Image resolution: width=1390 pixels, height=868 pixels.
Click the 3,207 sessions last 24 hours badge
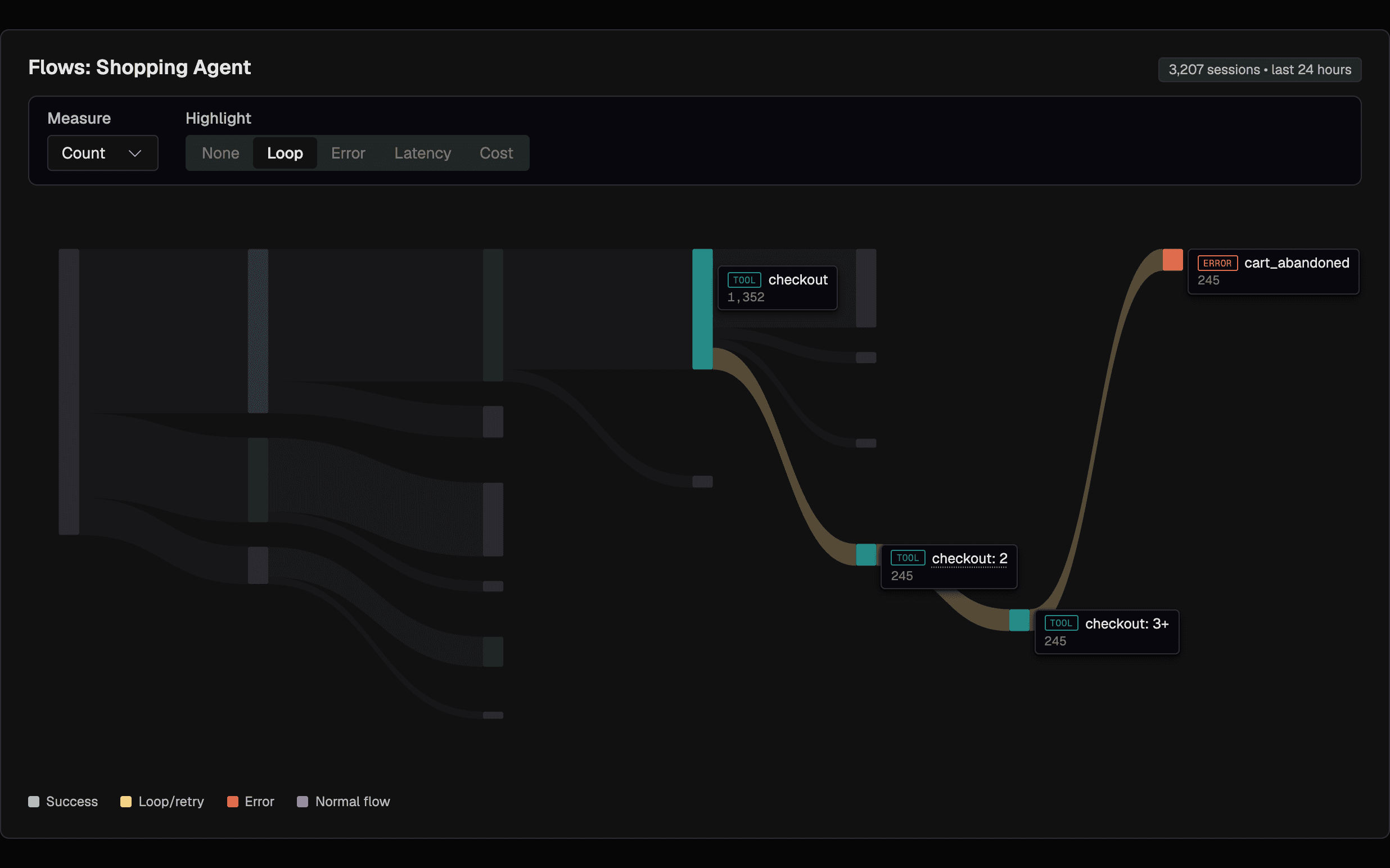click(x=1260, y=70)
